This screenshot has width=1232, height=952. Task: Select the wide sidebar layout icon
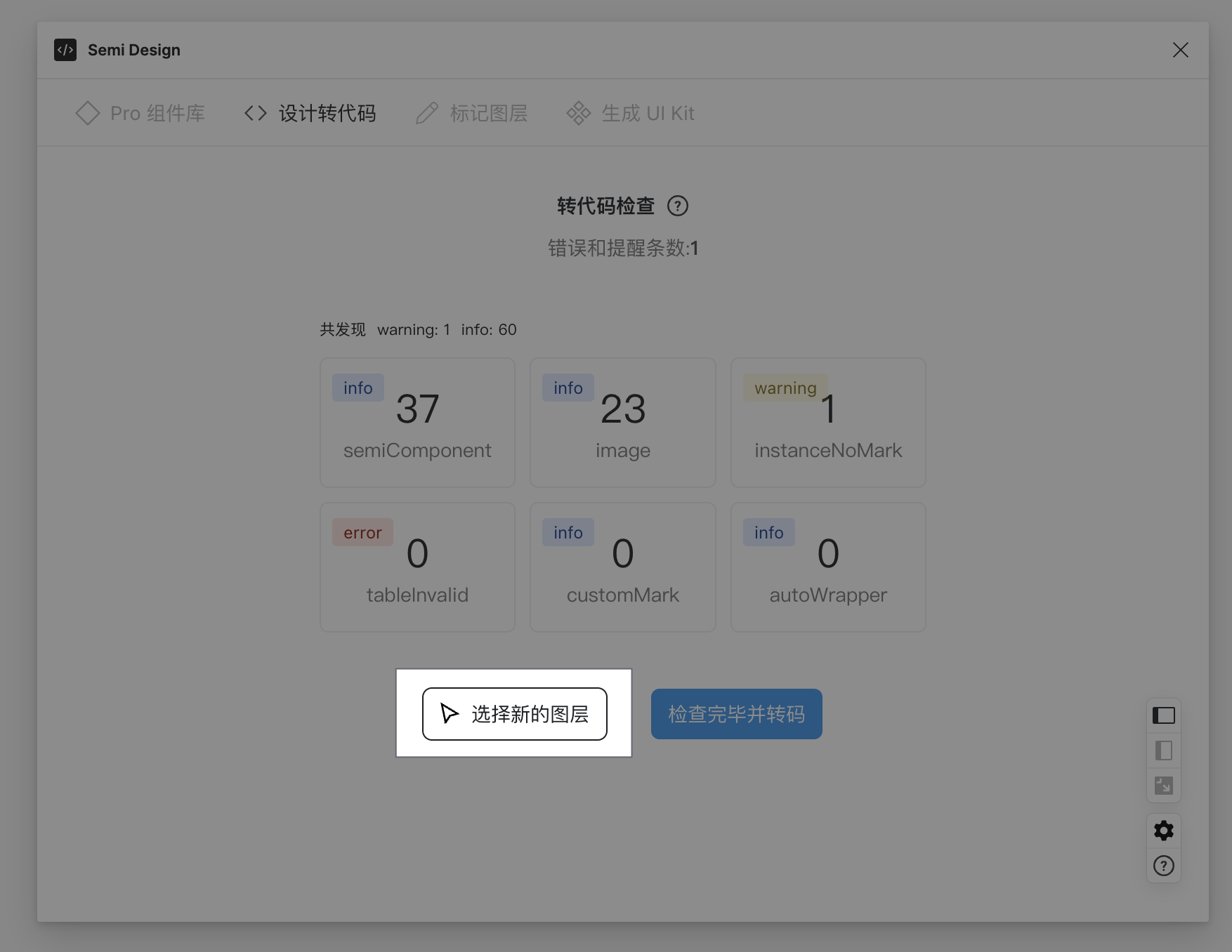tap(1164, 715)
